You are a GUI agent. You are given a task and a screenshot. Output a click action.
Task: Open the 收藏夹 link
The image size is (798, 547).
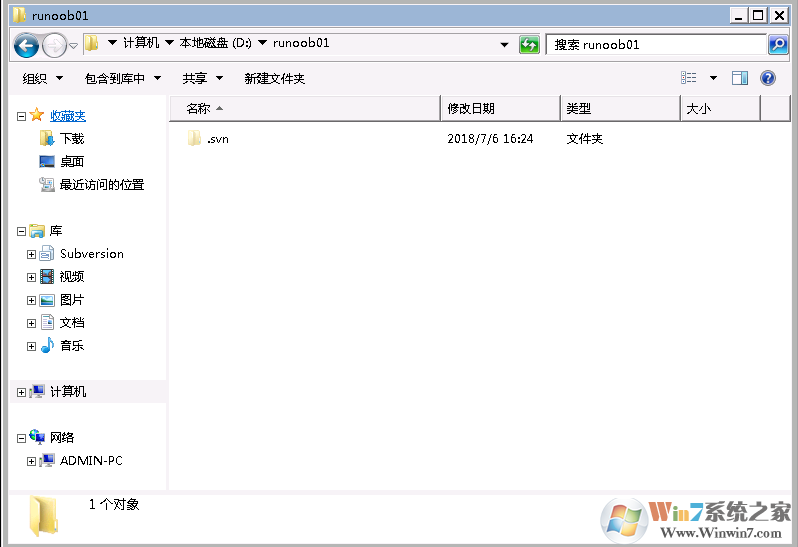(68, 116)
